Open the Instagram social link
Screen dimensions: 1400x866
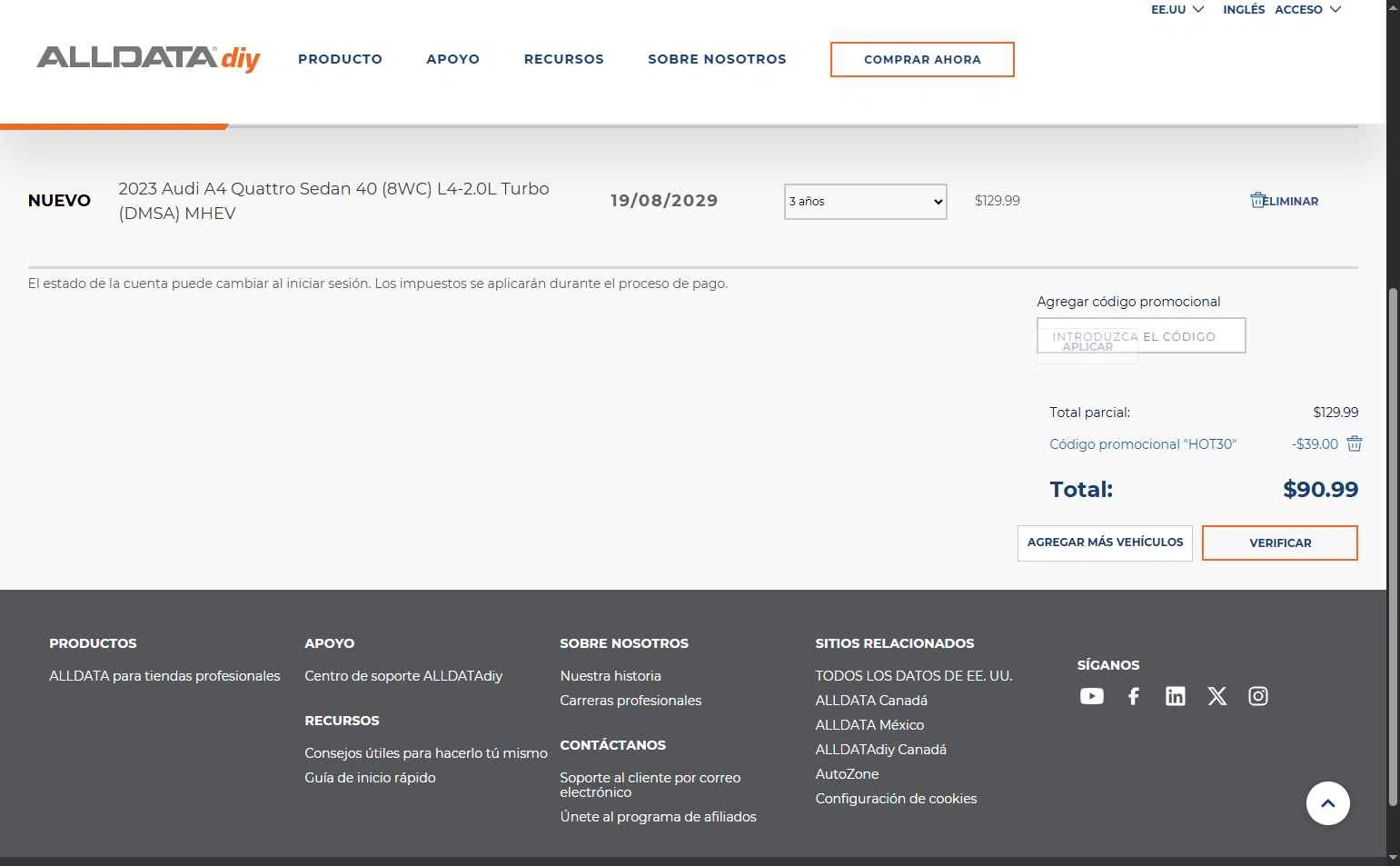[1258, 696]
